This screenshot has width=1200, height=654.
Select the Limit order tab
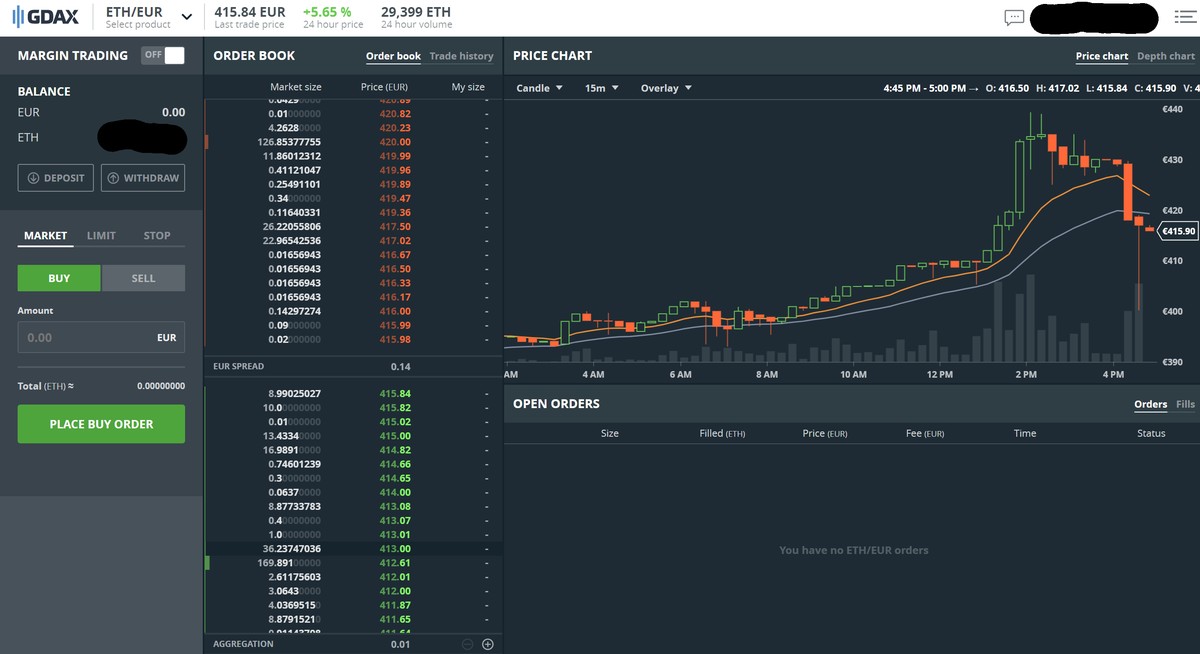(101, 236)
